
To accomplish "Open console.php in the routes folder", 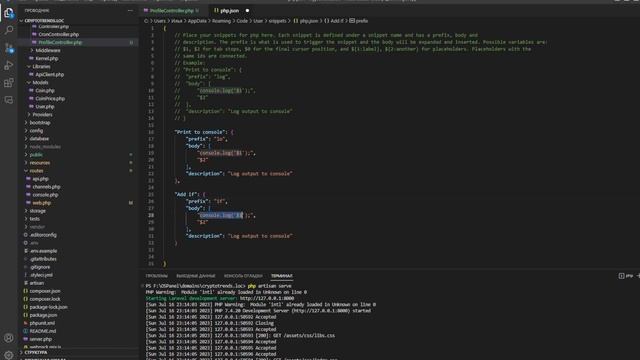I will tap(45, 195).
